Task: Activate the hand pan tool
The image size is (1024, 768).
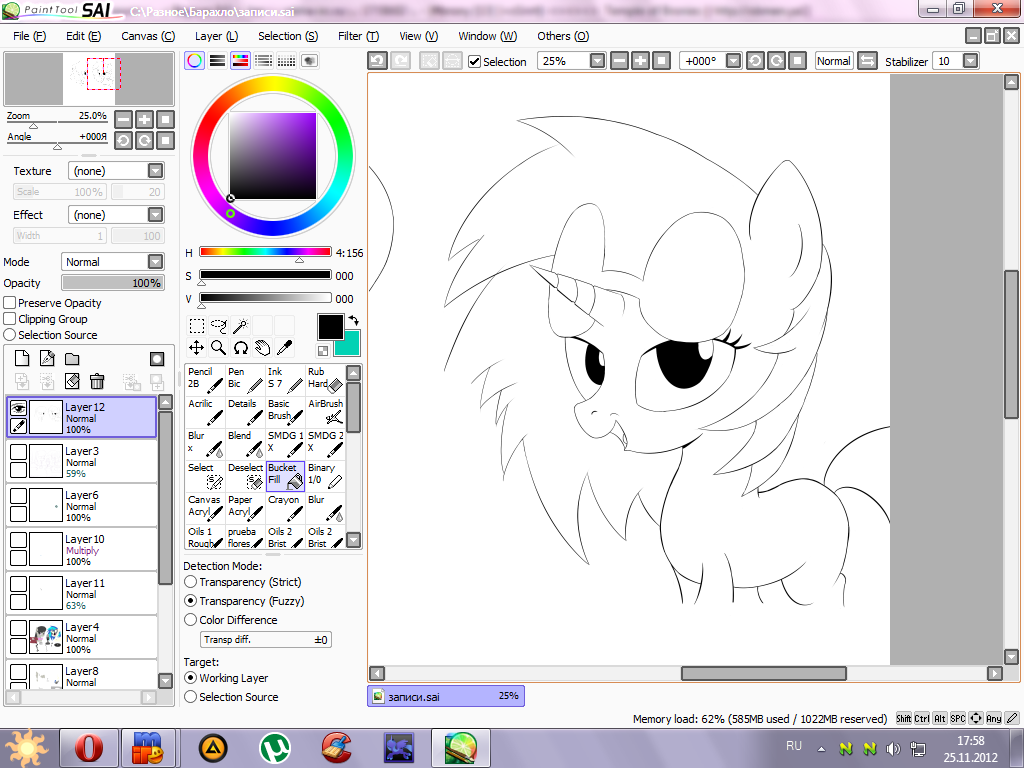Action: [263, 347]
